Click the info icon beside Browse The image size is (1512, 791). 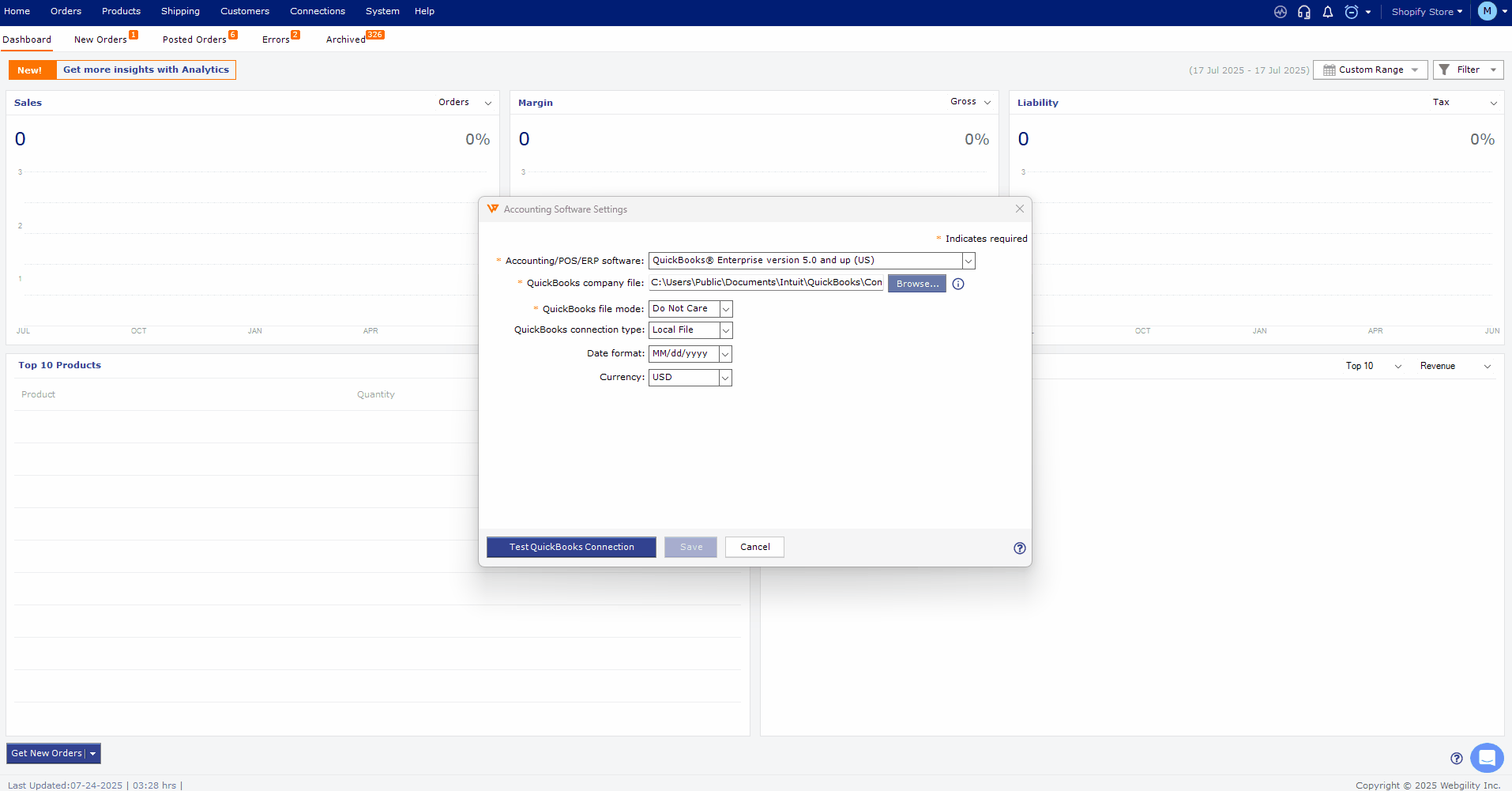pos(958,284)
